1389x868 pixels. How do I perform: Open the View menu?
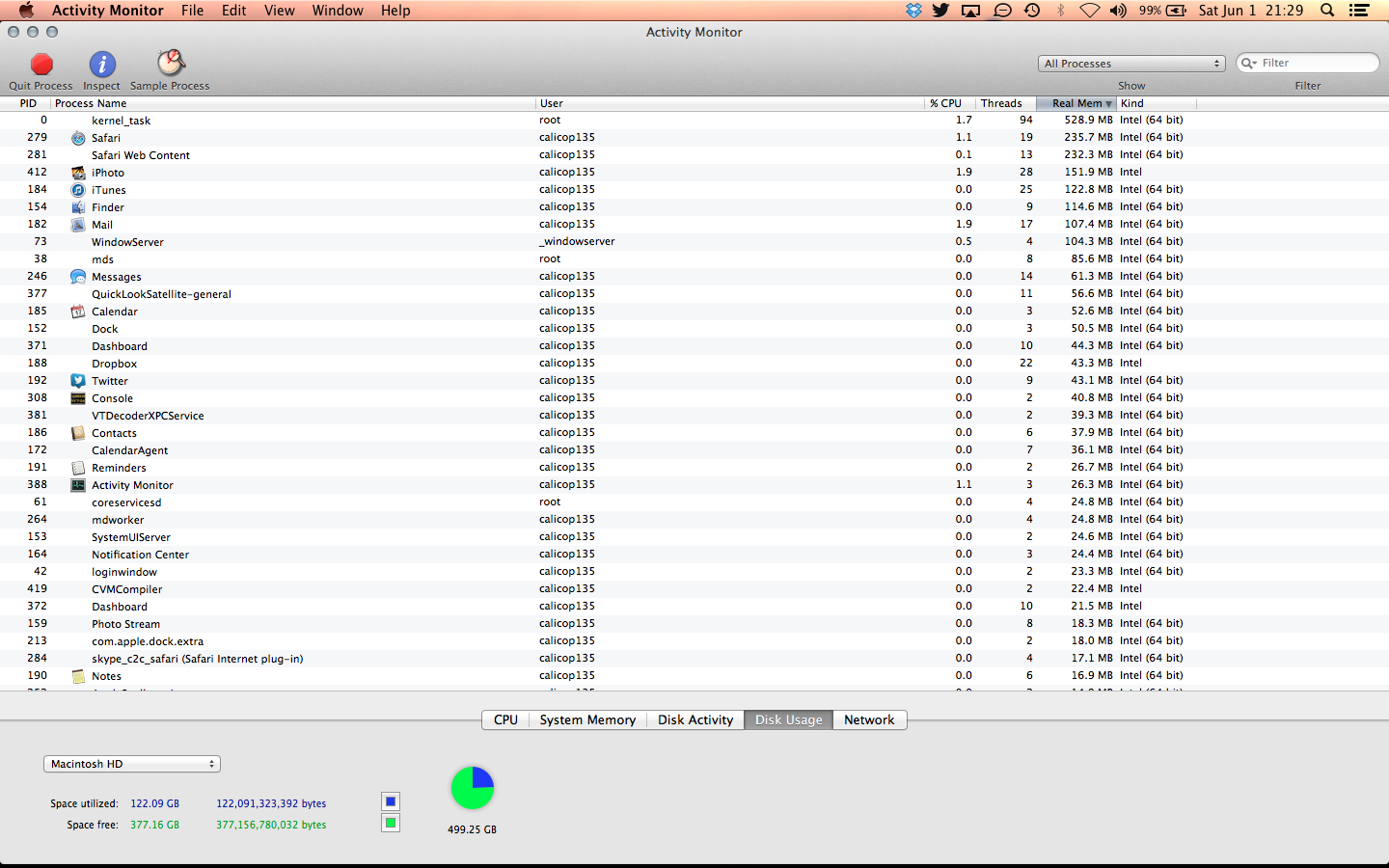tap(280, 11)
